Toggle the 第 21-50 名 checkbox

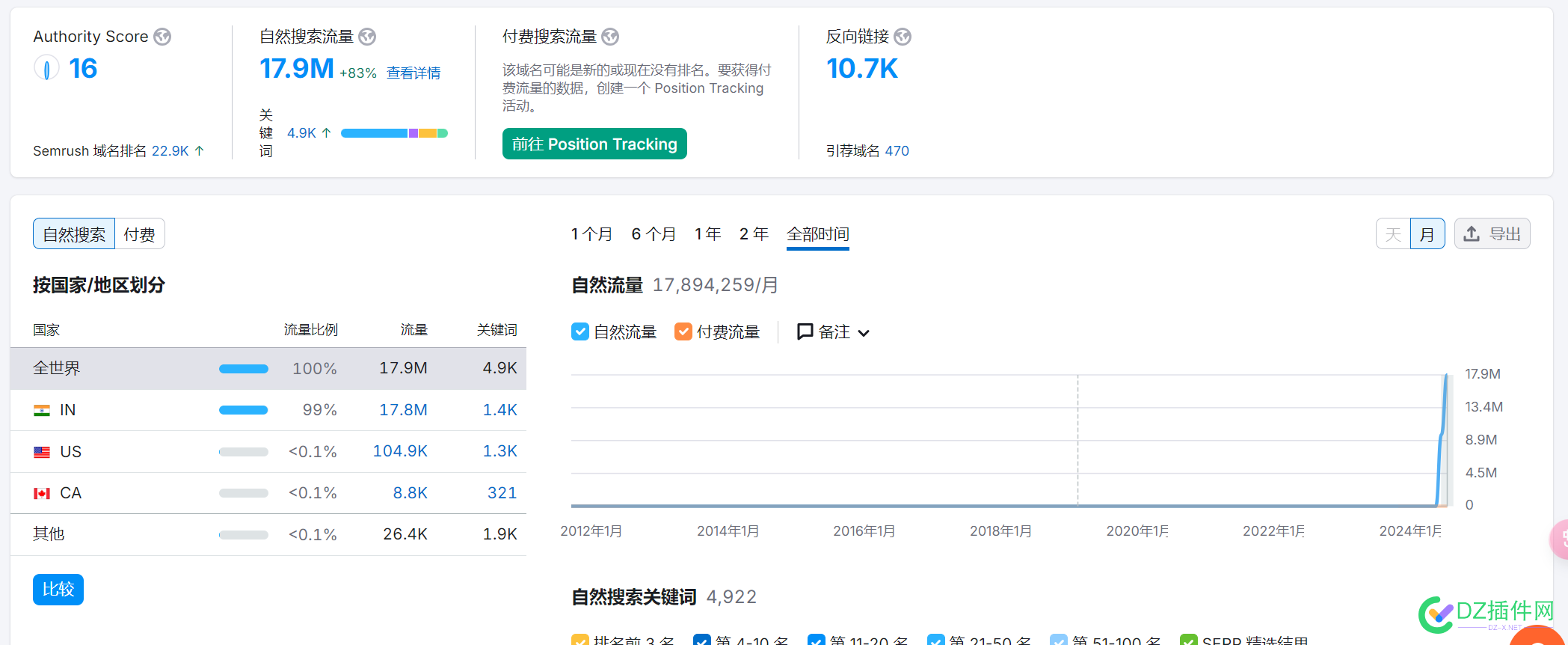point(935,640)
